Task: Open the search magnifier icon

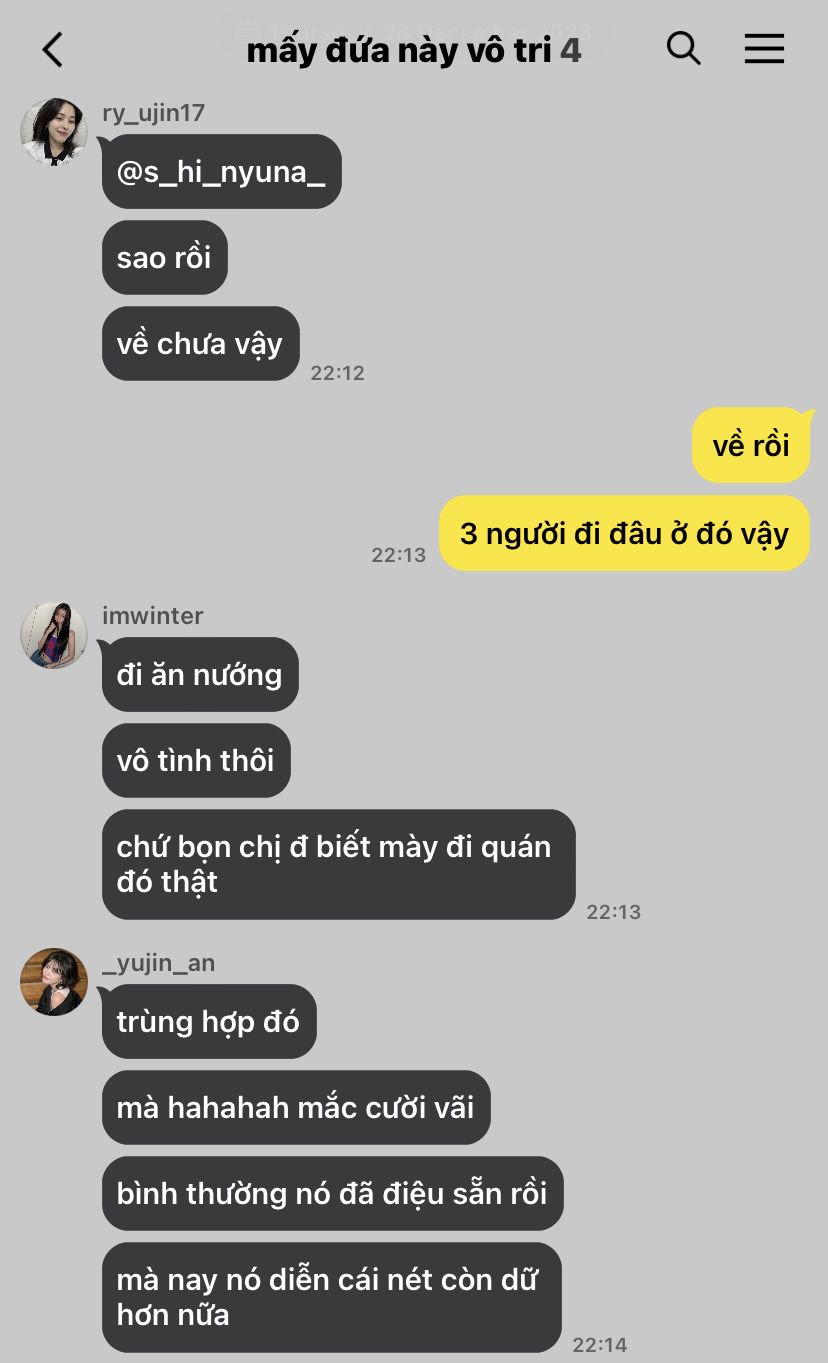Action: 683,48
